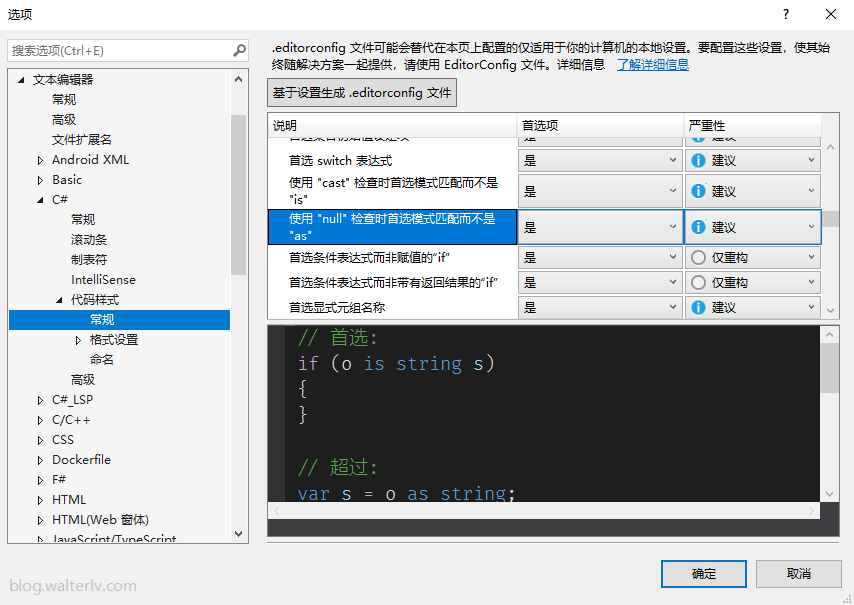Expand the 格式设置 tree node
The image size is (854, 605).
78,340
